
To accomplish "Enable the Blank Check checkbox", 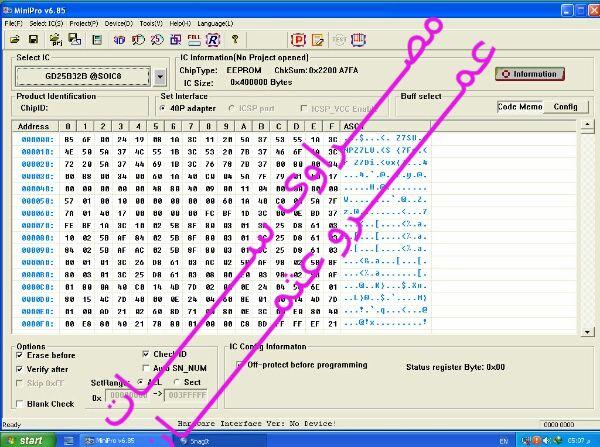I will pos(21,403).
